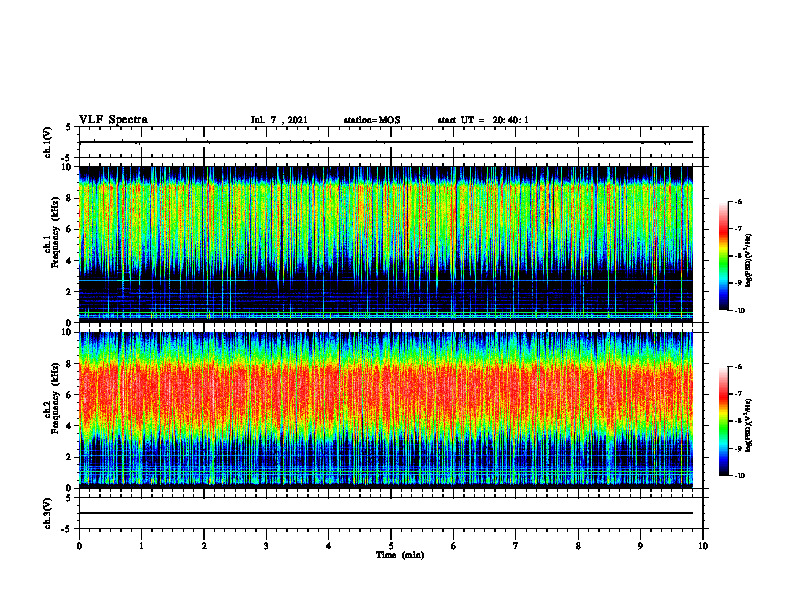
Task: Click the "station=MOS" header label
Action: click(x=372, y=120)
